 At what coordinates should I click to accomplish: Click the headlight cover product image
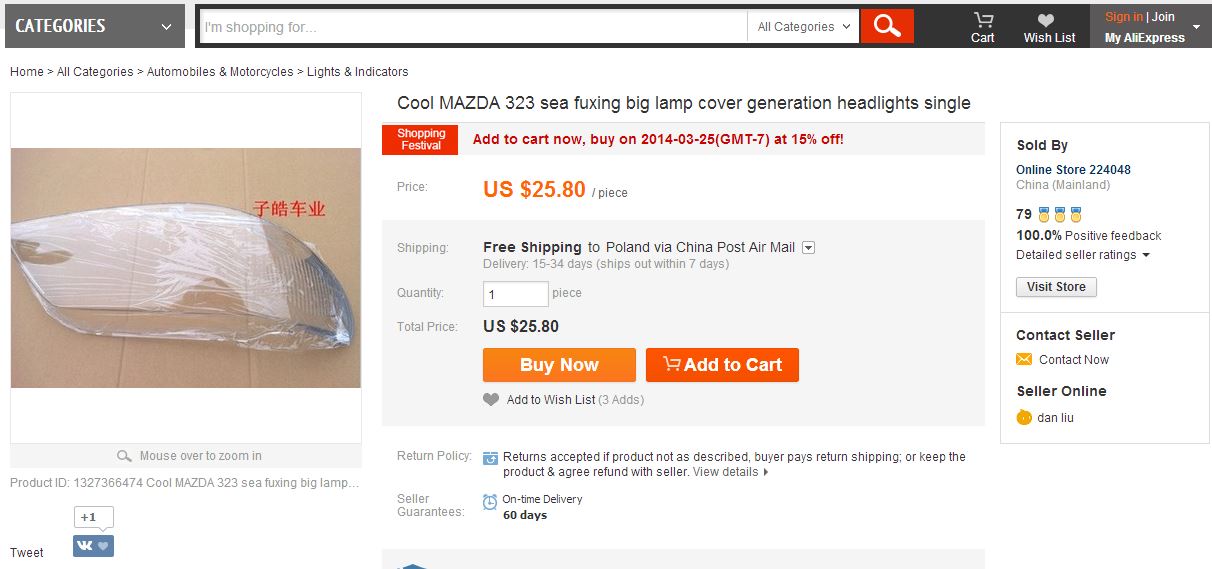click(186, 268)
